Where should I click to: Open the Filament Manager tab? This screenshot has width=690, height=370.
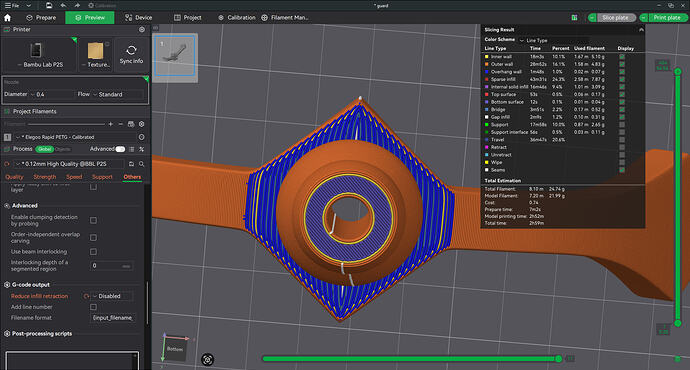click(285, 18)
